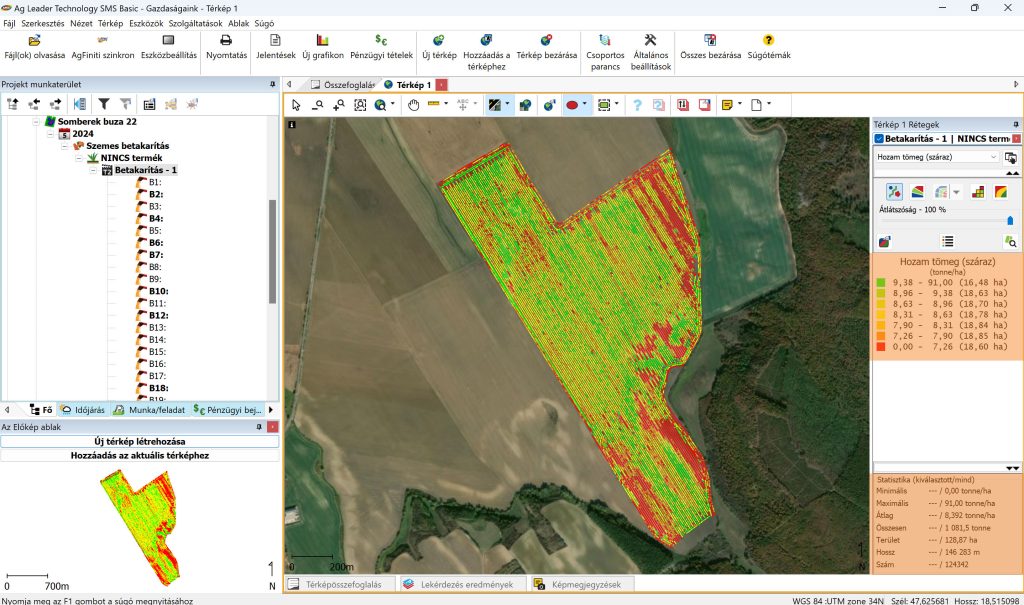Collapse the Szemes betakarítás tree node
This screenshot has width=1024, height=605.
point(64,146)
